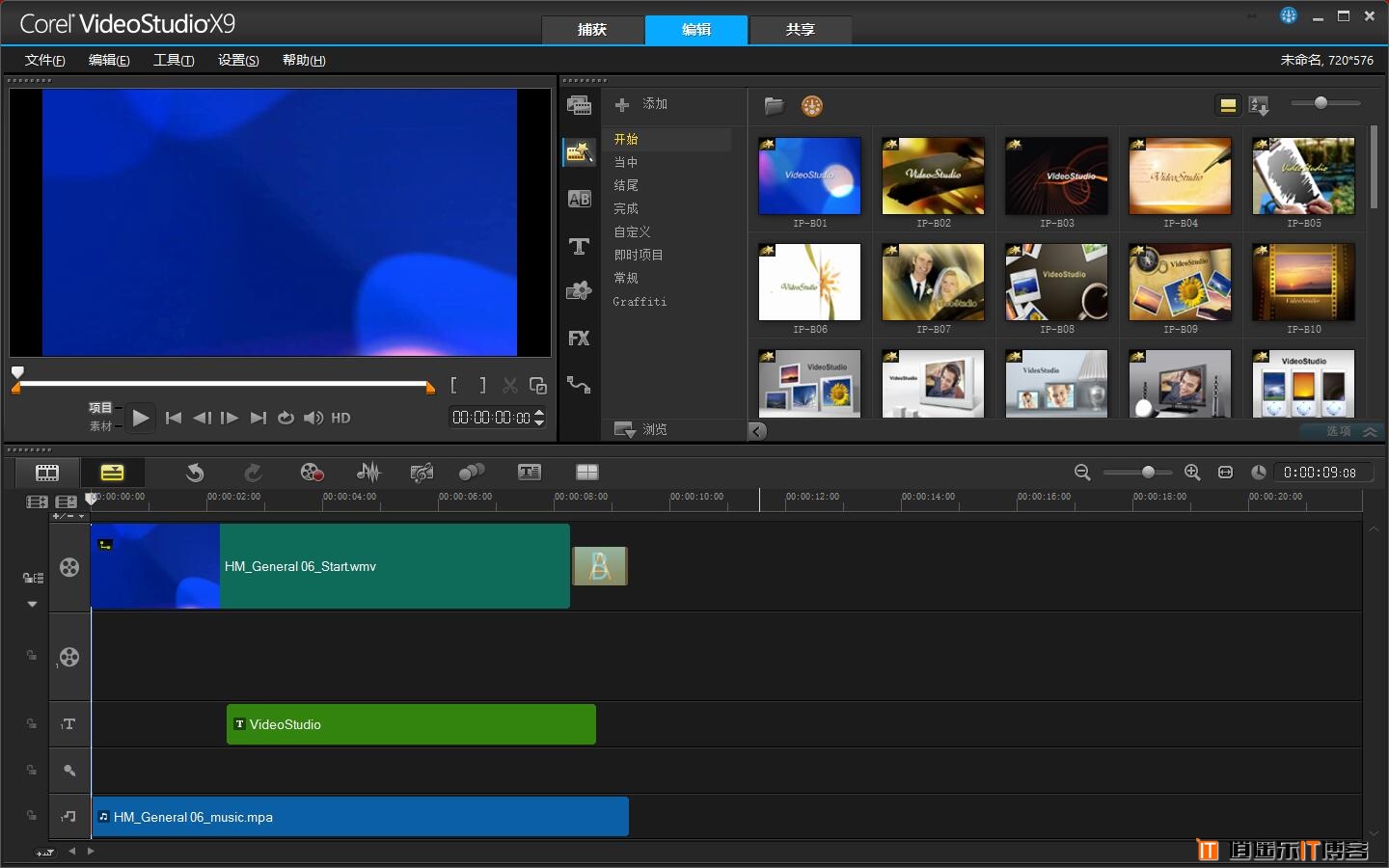The height and width of the screenshot is (868, 1389).
Task: Collapse the library navigation arrow
Action: pyautogui.click(x=758, y=431)
